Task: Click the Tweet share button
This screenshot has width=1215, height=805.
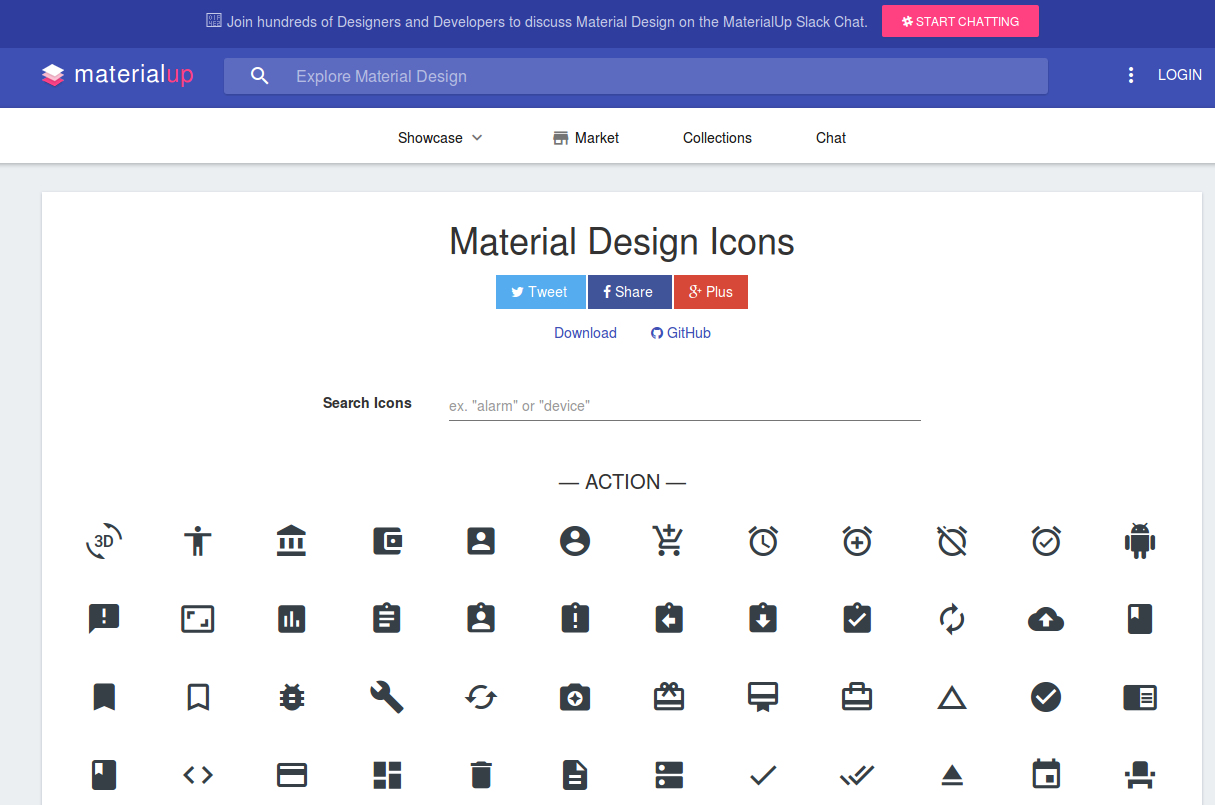Action: pos(540,292)
